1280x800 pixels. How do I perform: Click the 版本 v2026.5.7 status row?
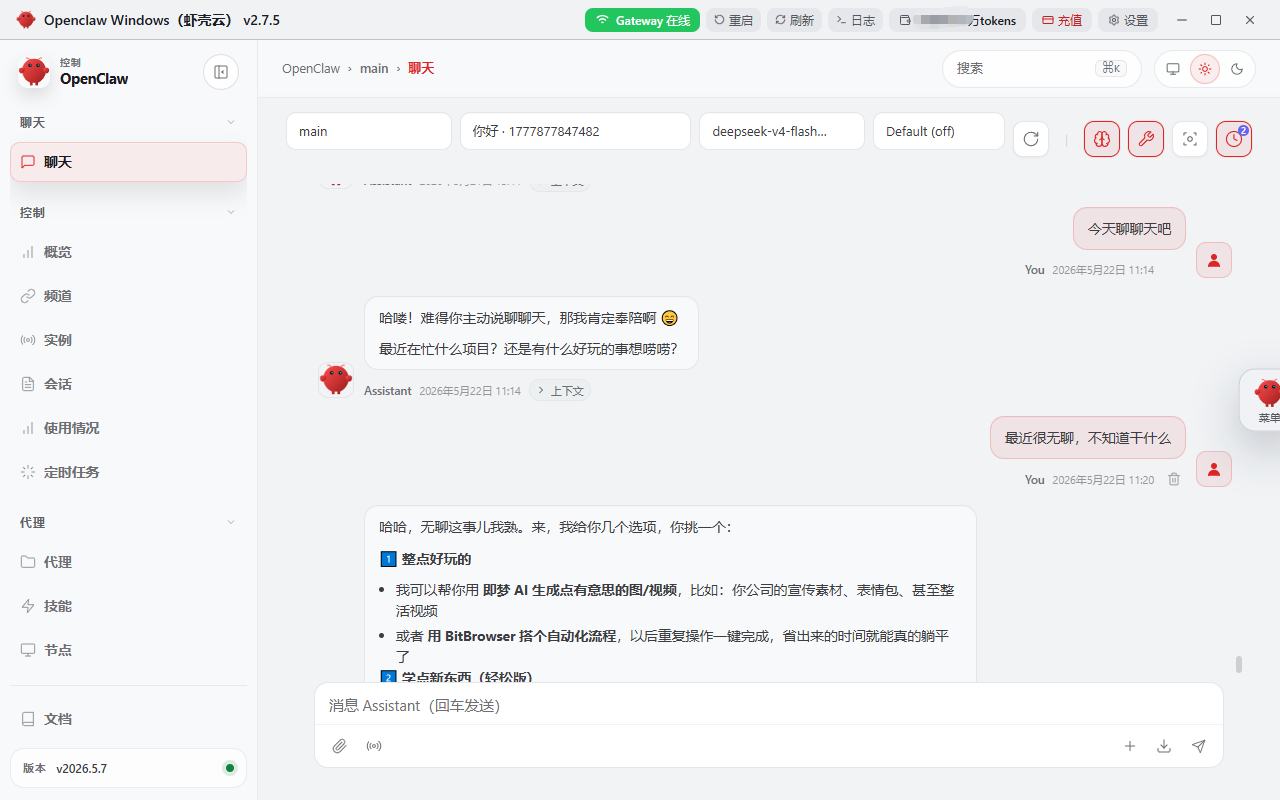(128, 768)
